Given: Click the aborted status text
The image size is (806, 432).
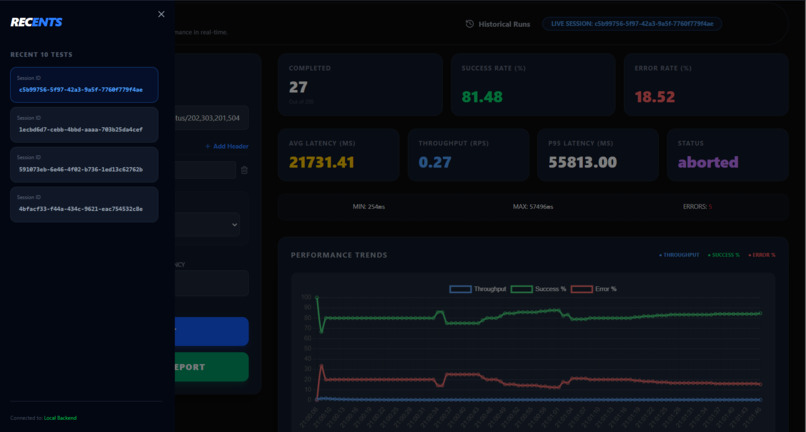Looking at the screenshot, I should point(708,162).
